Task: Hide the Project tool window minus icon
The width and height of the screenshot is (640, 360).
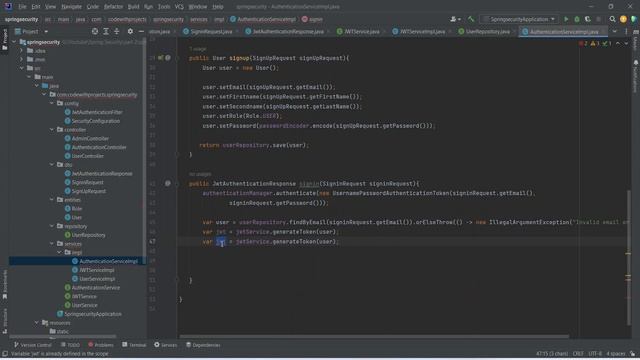Action: point(141,31)
